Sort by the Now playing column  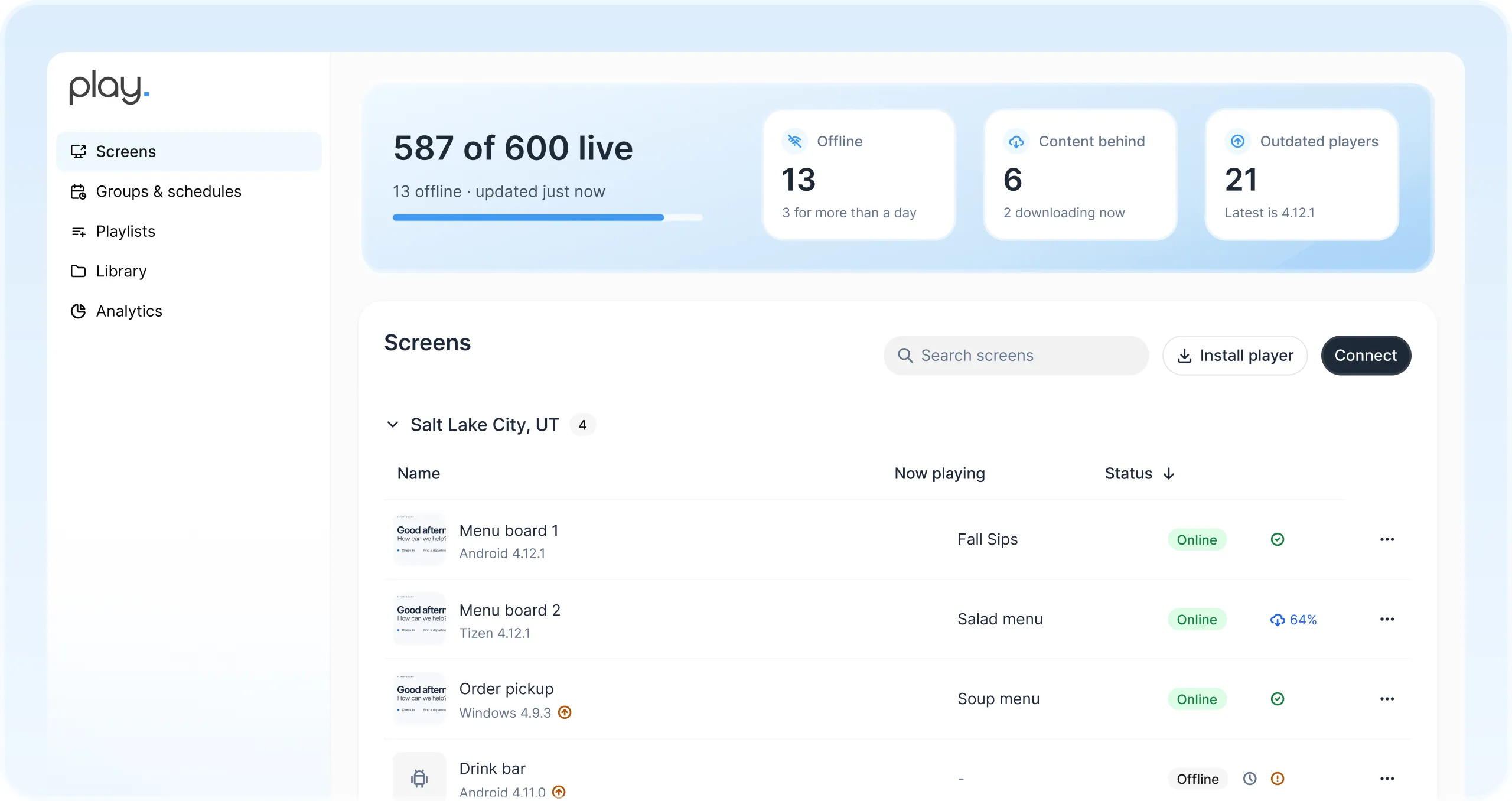tap(940, 474)
